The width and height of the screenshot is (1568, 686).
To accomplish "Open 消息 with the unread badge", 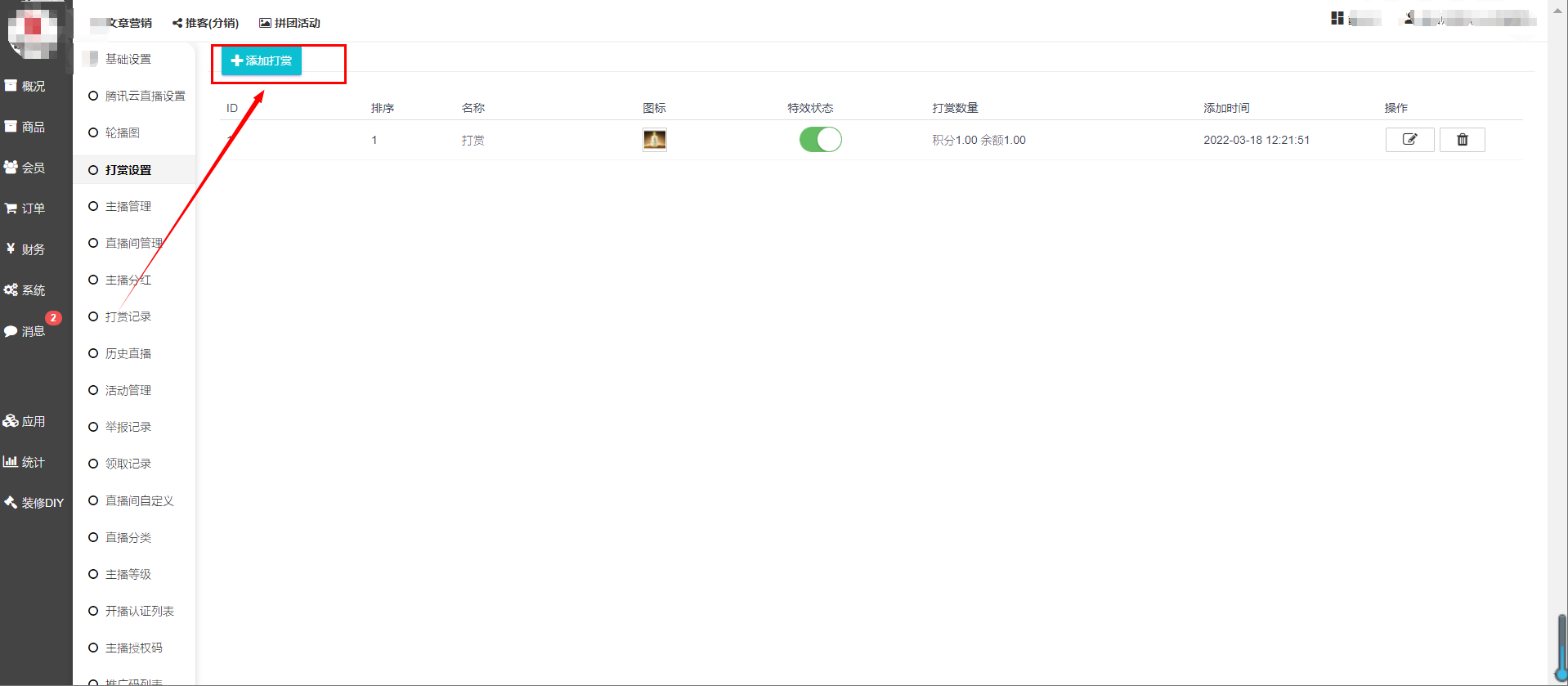I will [25, 331].
